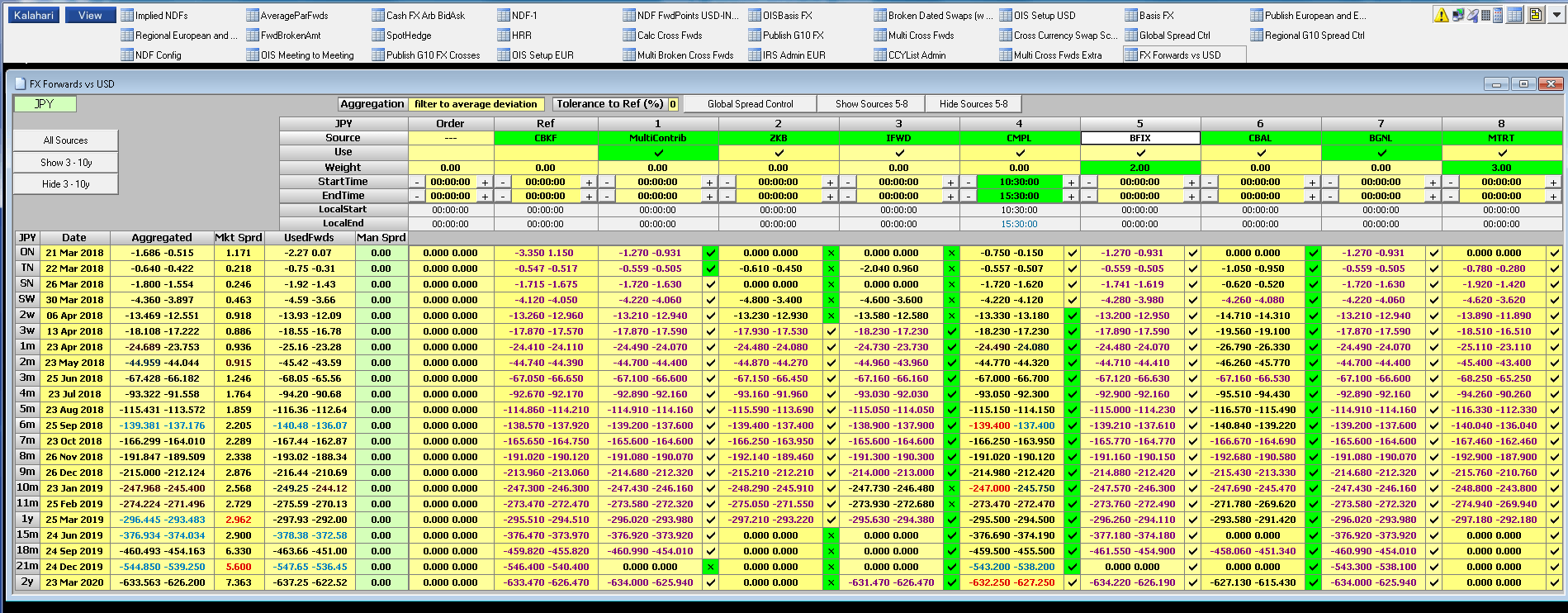1568x613 pixels.
Task: Open the network computers connection icon
Action: [1457, 15]
